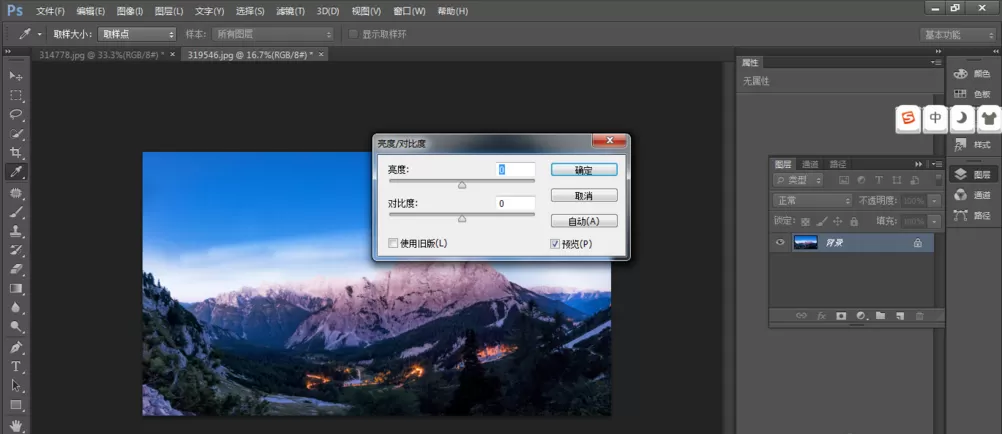Click the Sogou input method icon
Screen dimensions: 1002x434
pyautogui.click(x=908, y=118)
